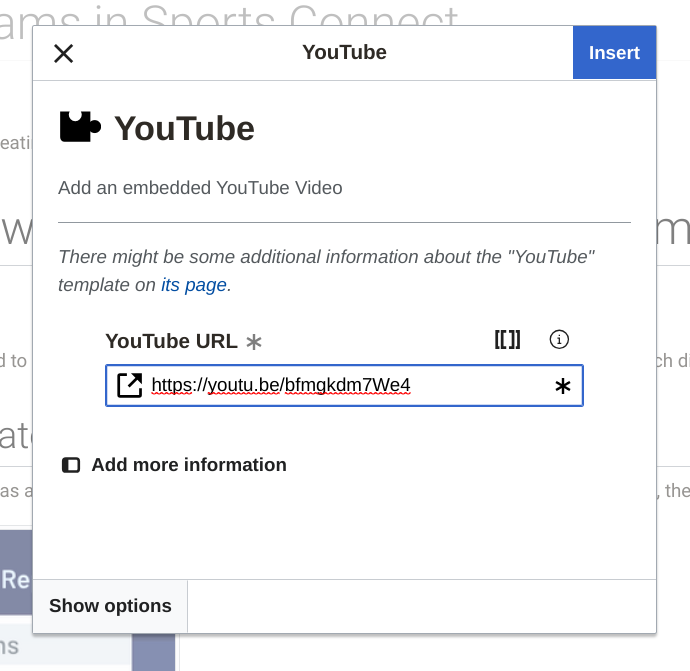Click the double-bracket wikitext icon

(507, 340)
